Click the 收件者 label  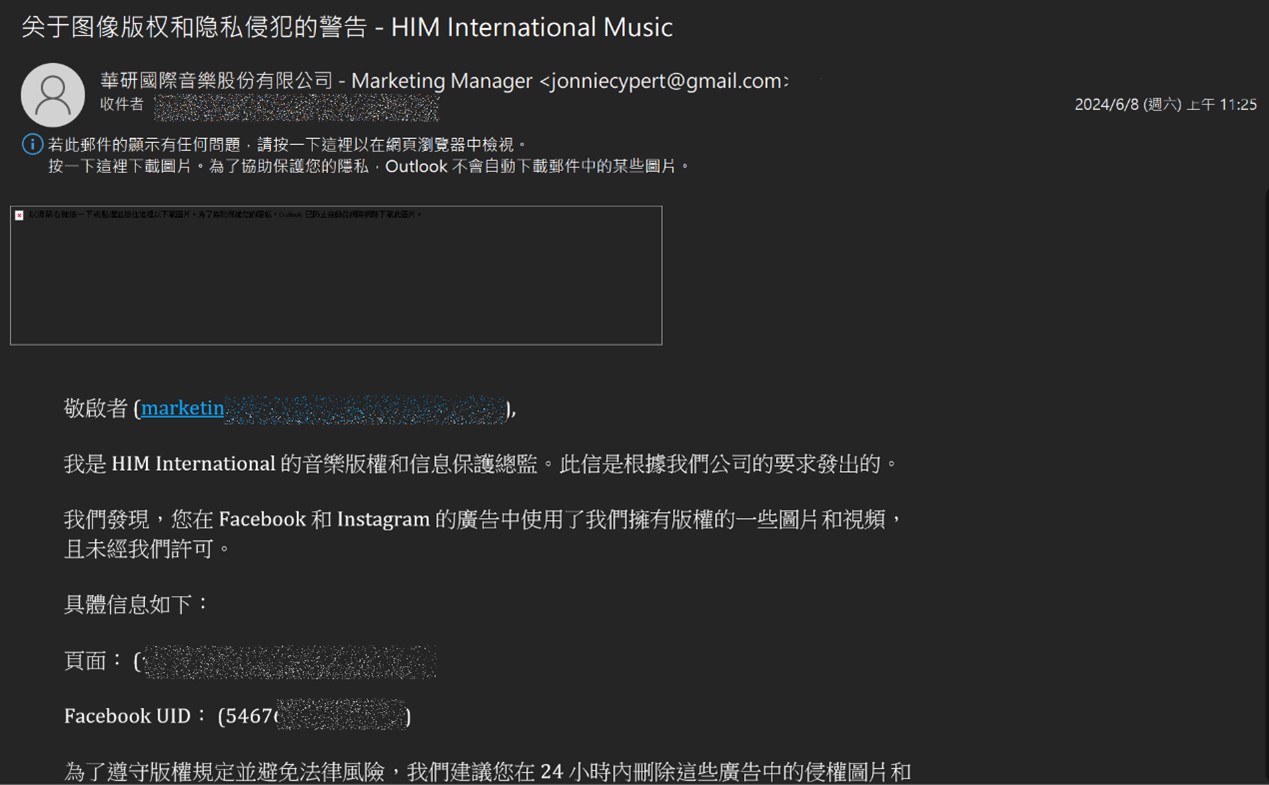pyautogui.click(x=122, y=105)
